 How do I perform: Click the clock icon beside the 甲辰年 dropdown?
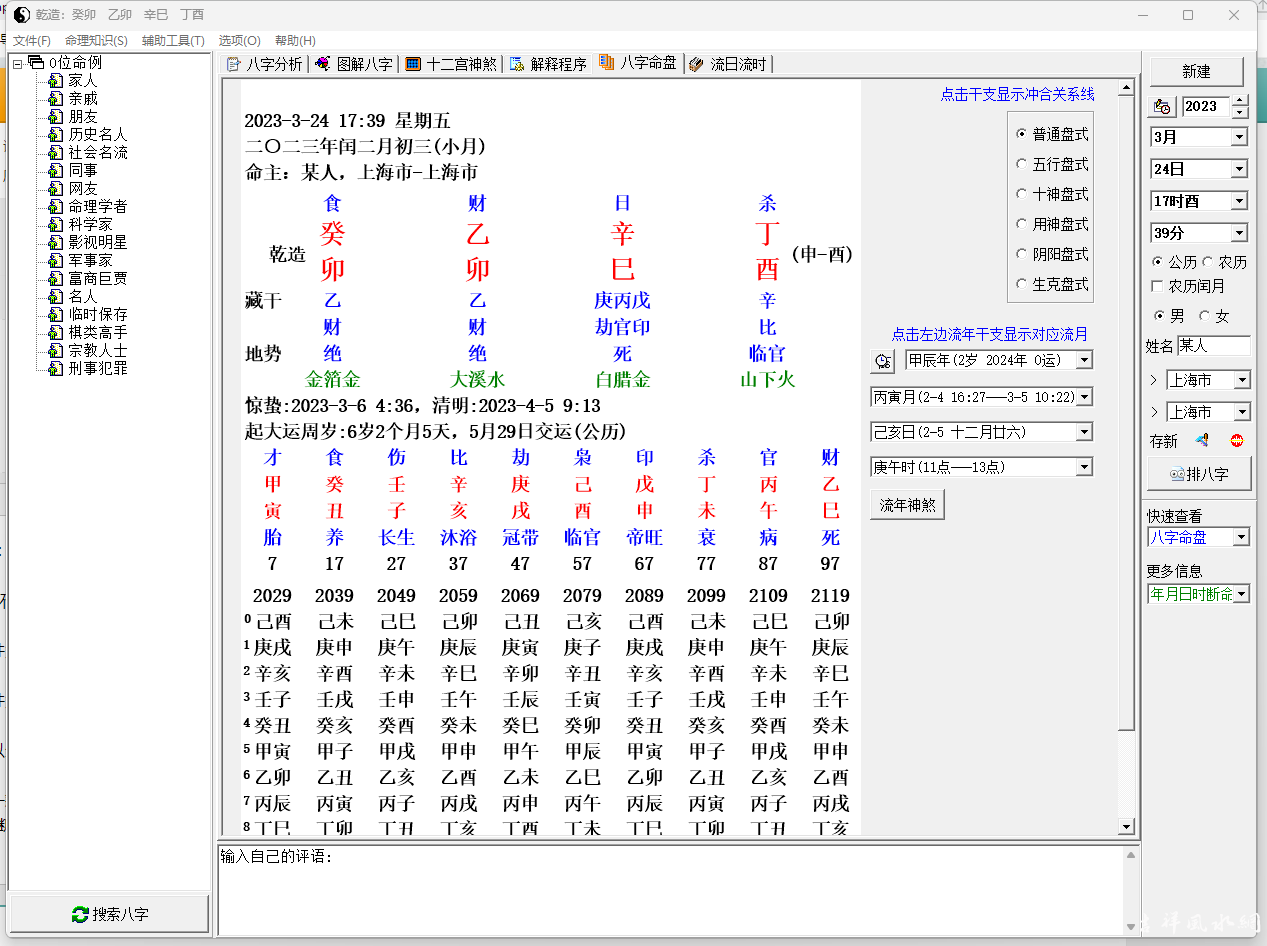pyautogui.click(x=882, y=361)
